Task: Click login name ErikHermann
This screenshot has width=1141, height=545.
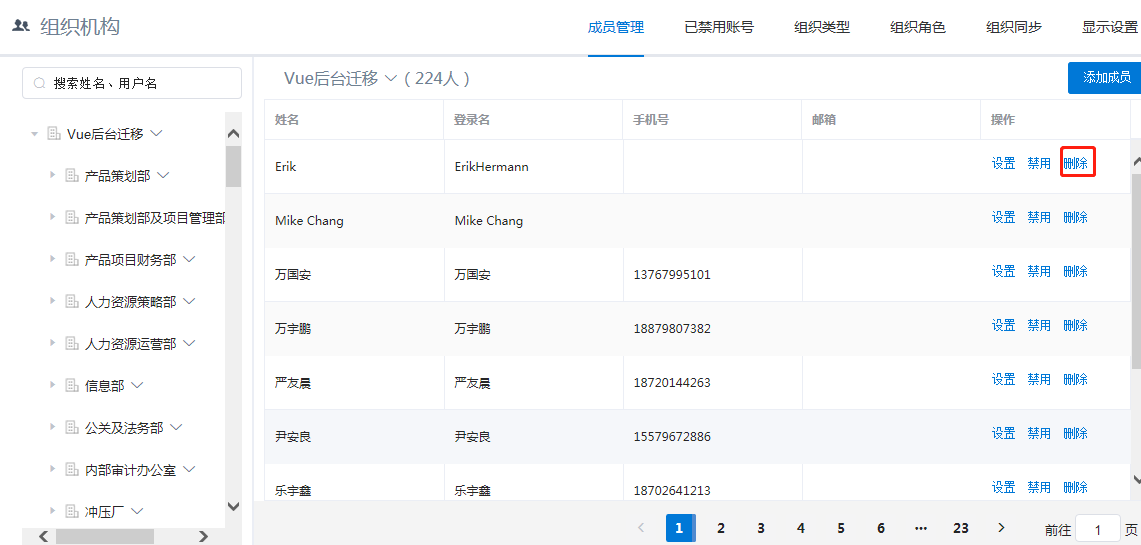Action: (491, 167)
